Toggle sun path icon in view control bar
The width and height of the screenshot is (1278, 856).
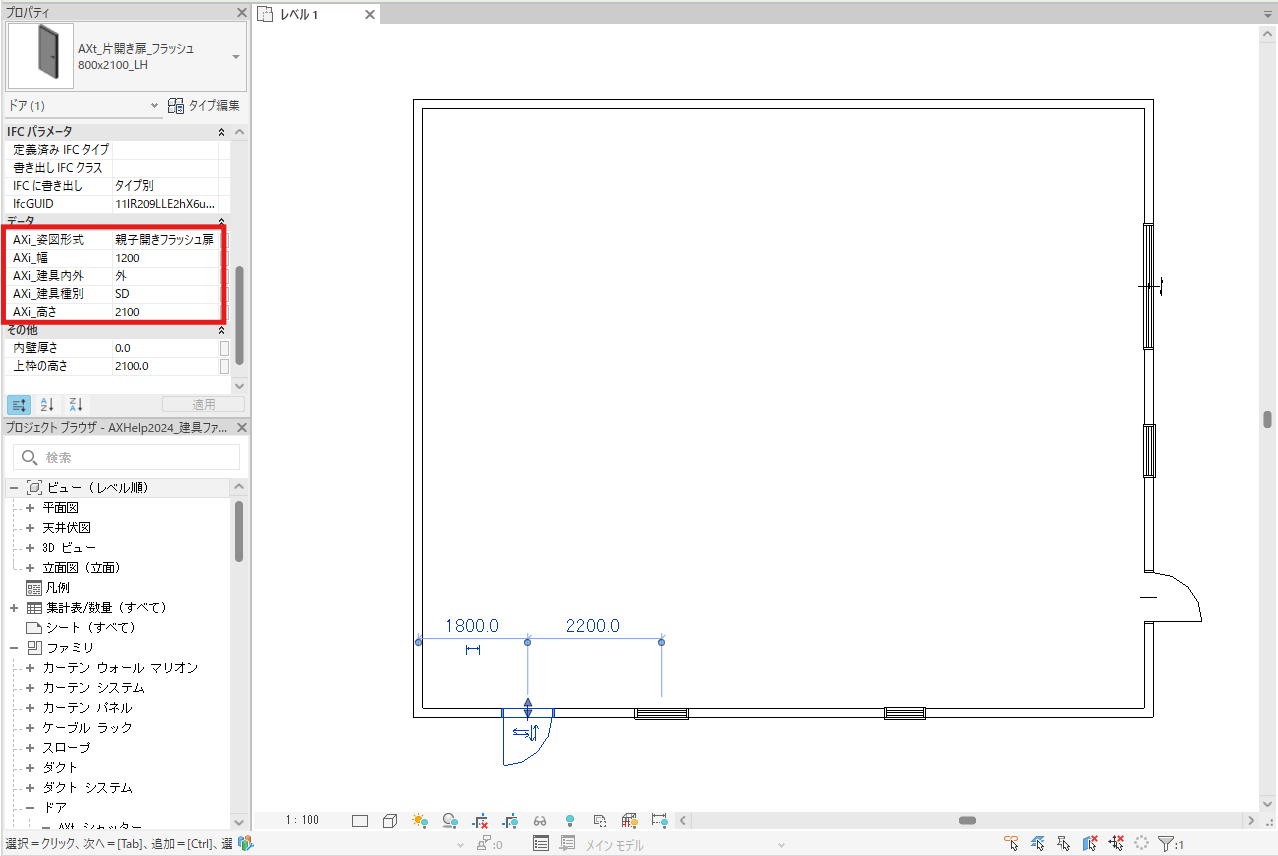[420, 821]
